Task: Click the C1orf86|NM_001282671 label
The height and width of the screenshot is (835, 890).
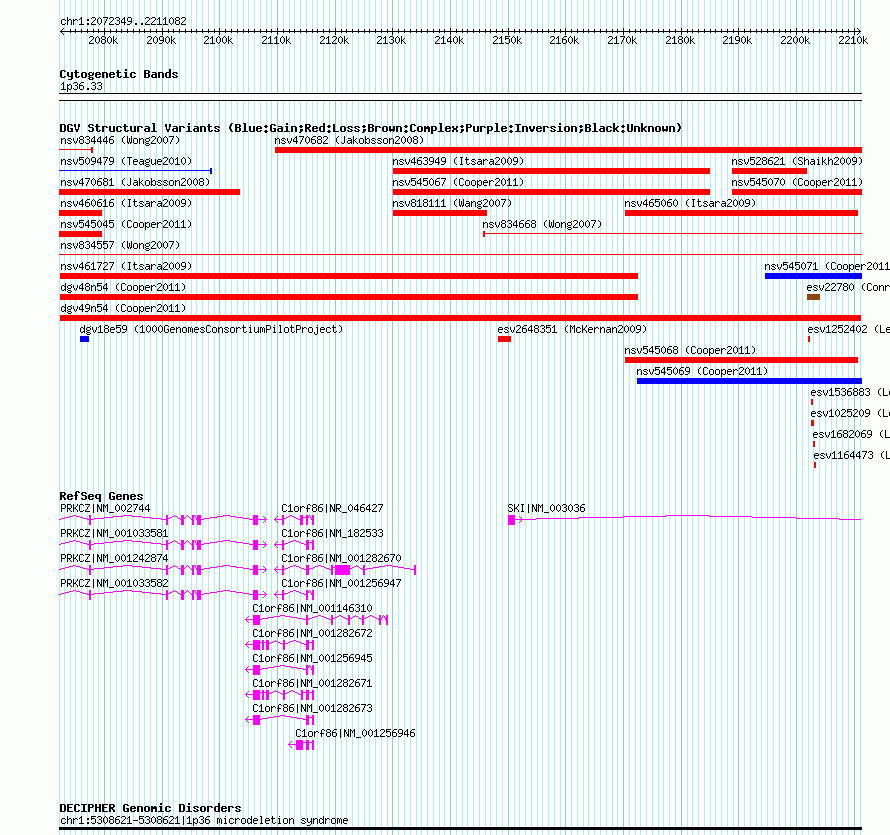Action: pos(313,683)
